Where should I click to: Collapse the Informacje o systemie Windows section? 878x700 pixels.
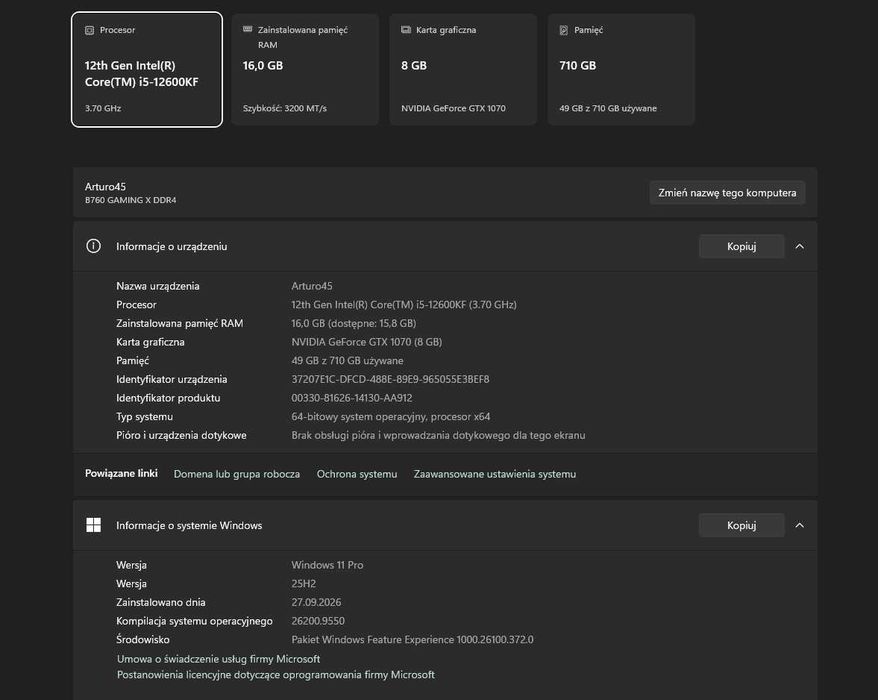800,525
